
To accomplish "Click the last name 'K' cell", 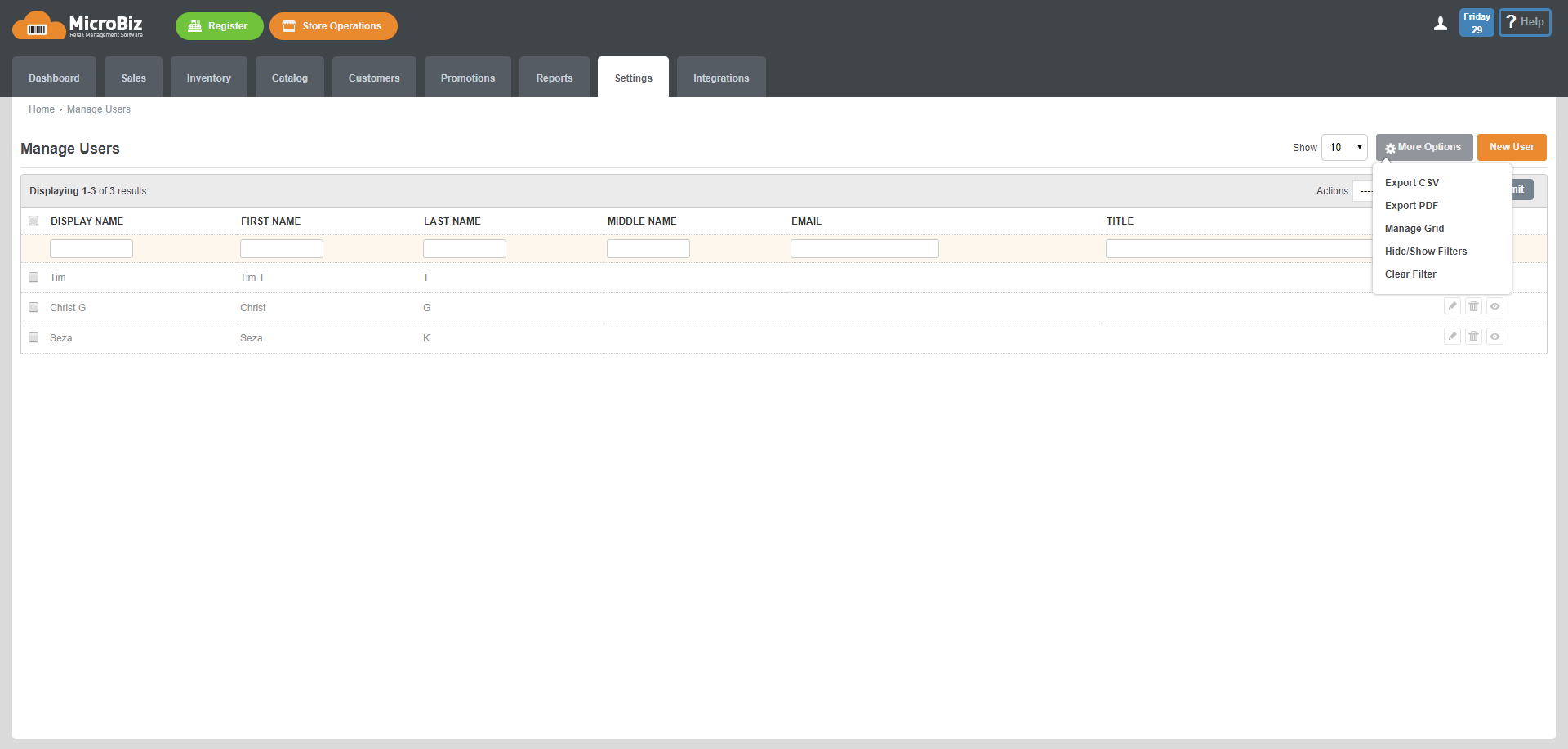I will pos(426,338).
